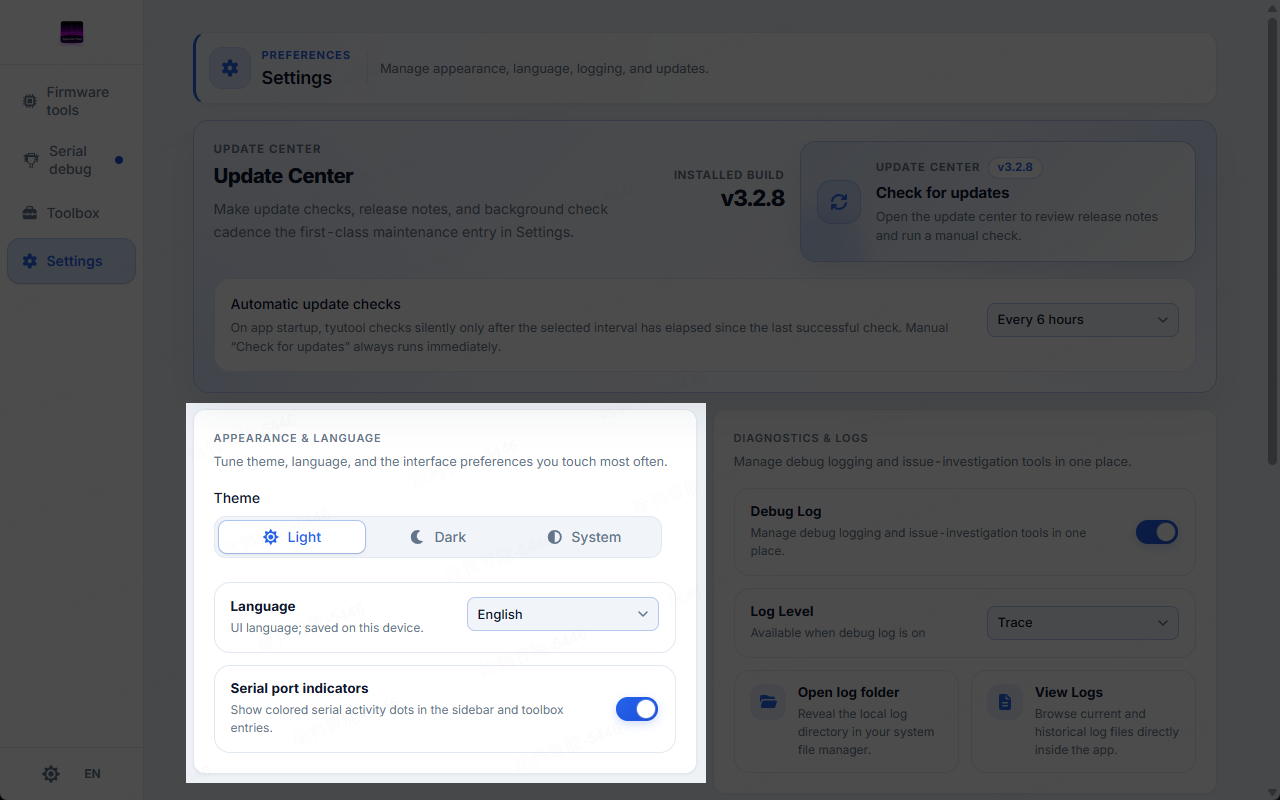The height and width of the screenshot is (800, 1280).
Task: Click the sun icon on the Light theme
Action: (x=271, y=537)
